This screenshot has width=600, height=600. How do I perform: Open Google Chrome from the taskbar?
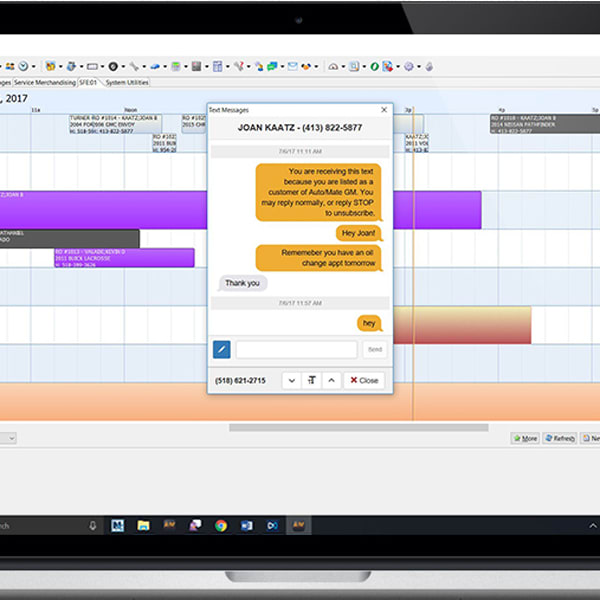tap(220, 525)
